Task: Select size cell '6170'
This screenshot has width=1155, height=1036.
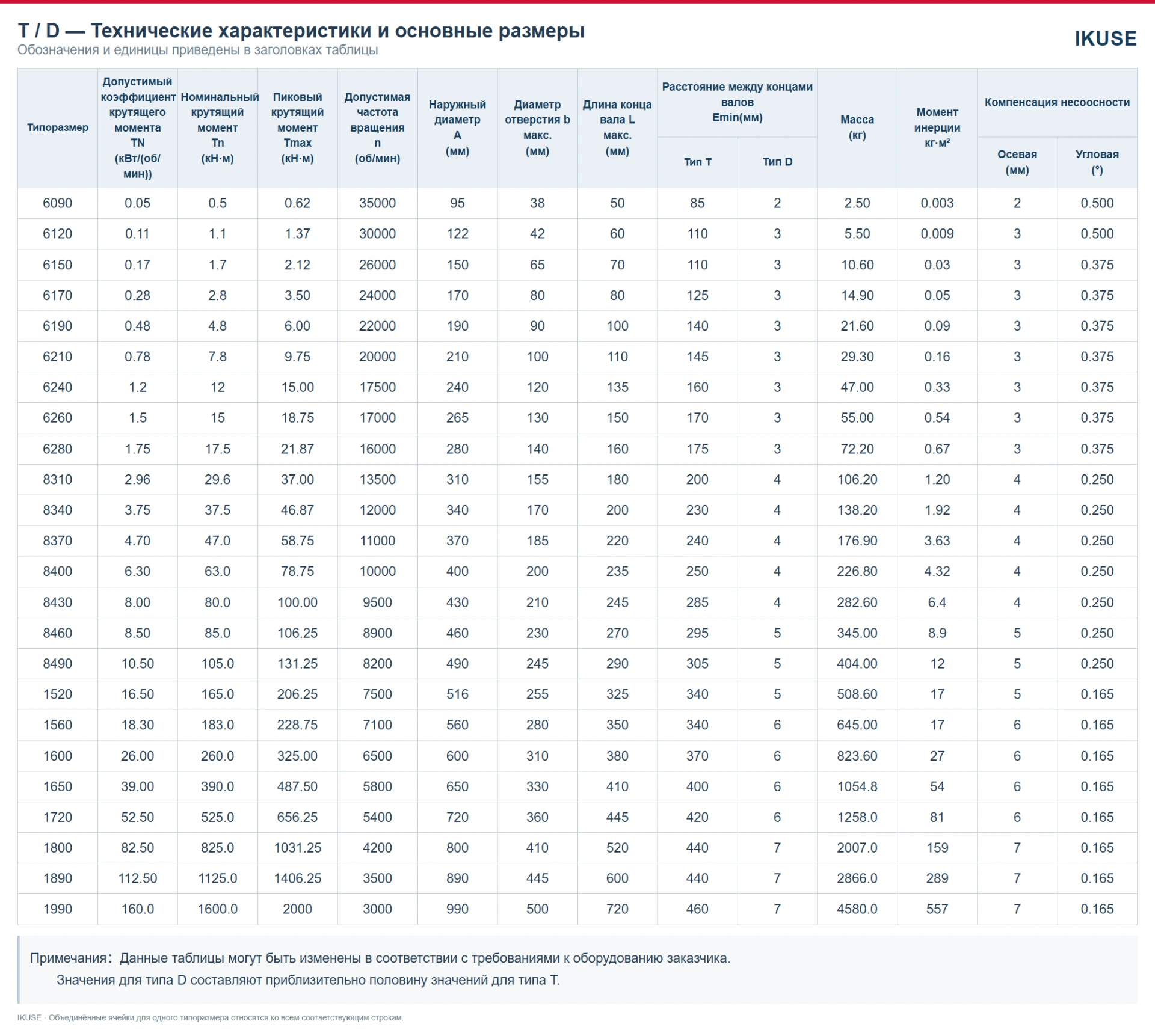Action: (x=58, y=295)
